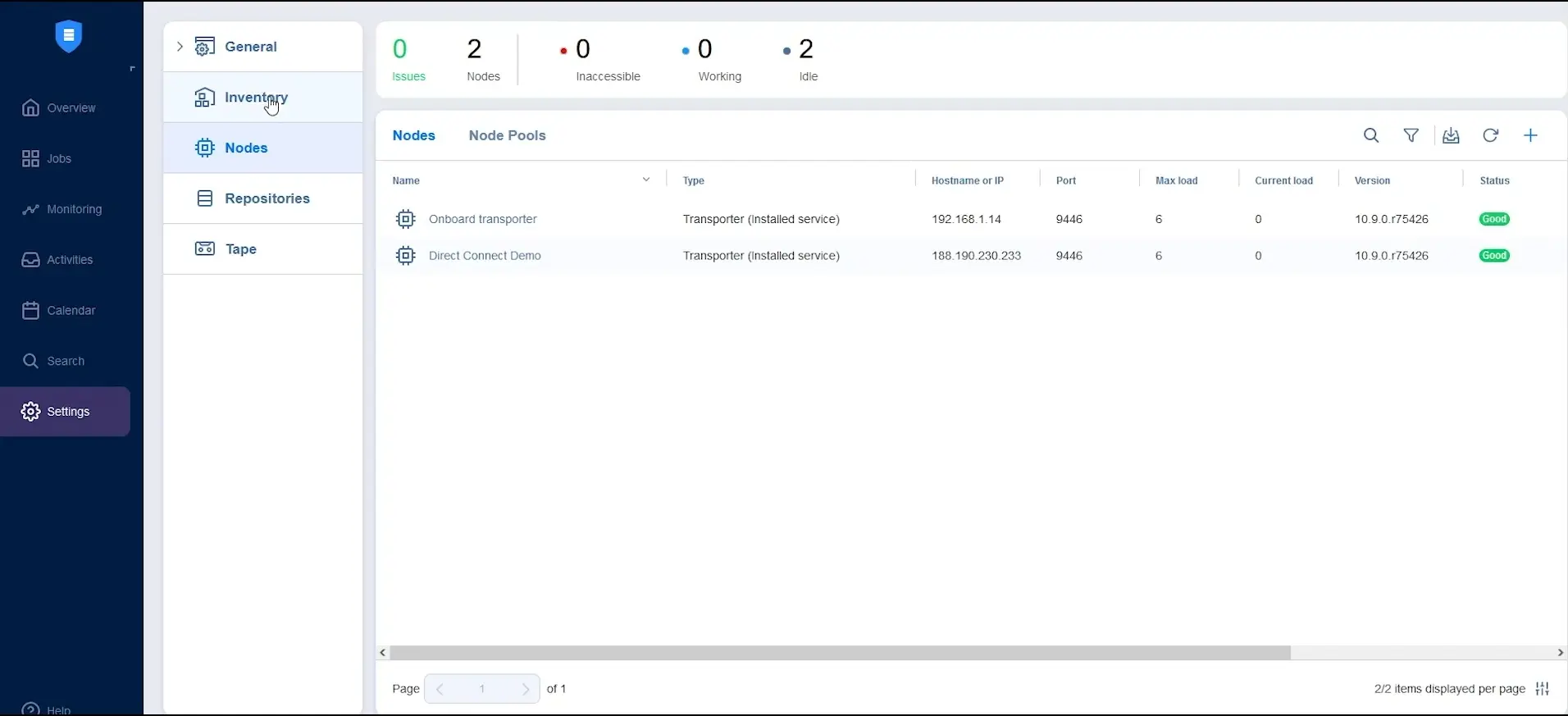Click the Name column header
Screen dimensions: 1568x716
[406, 181]
